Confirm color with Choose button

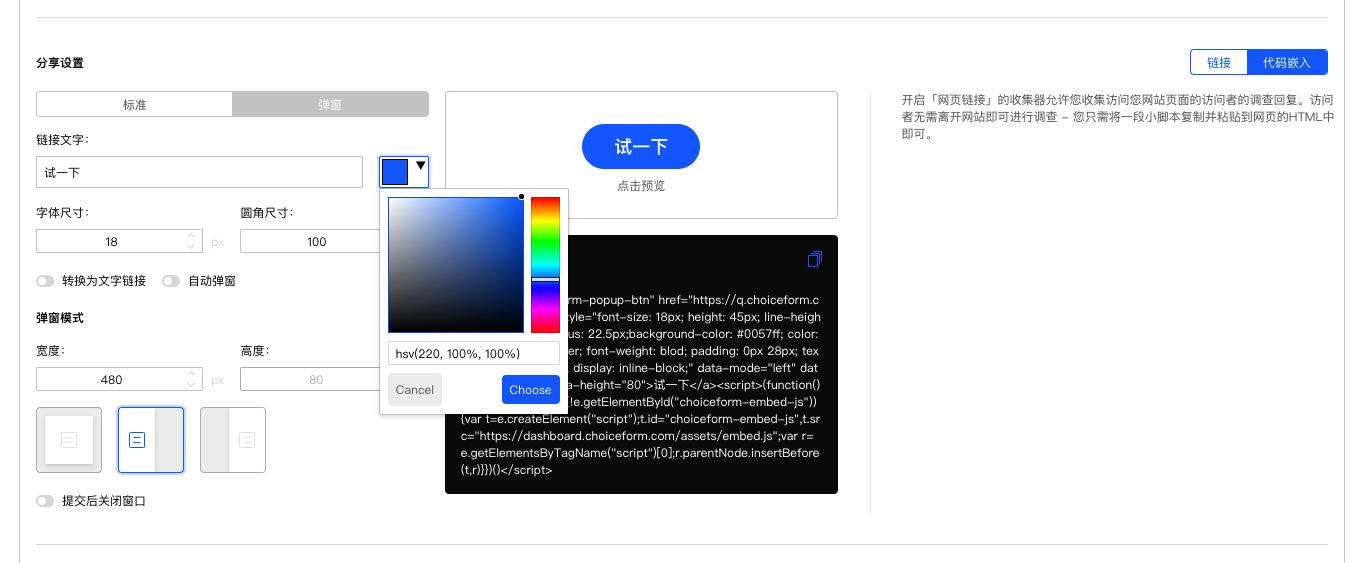point(530,390)
